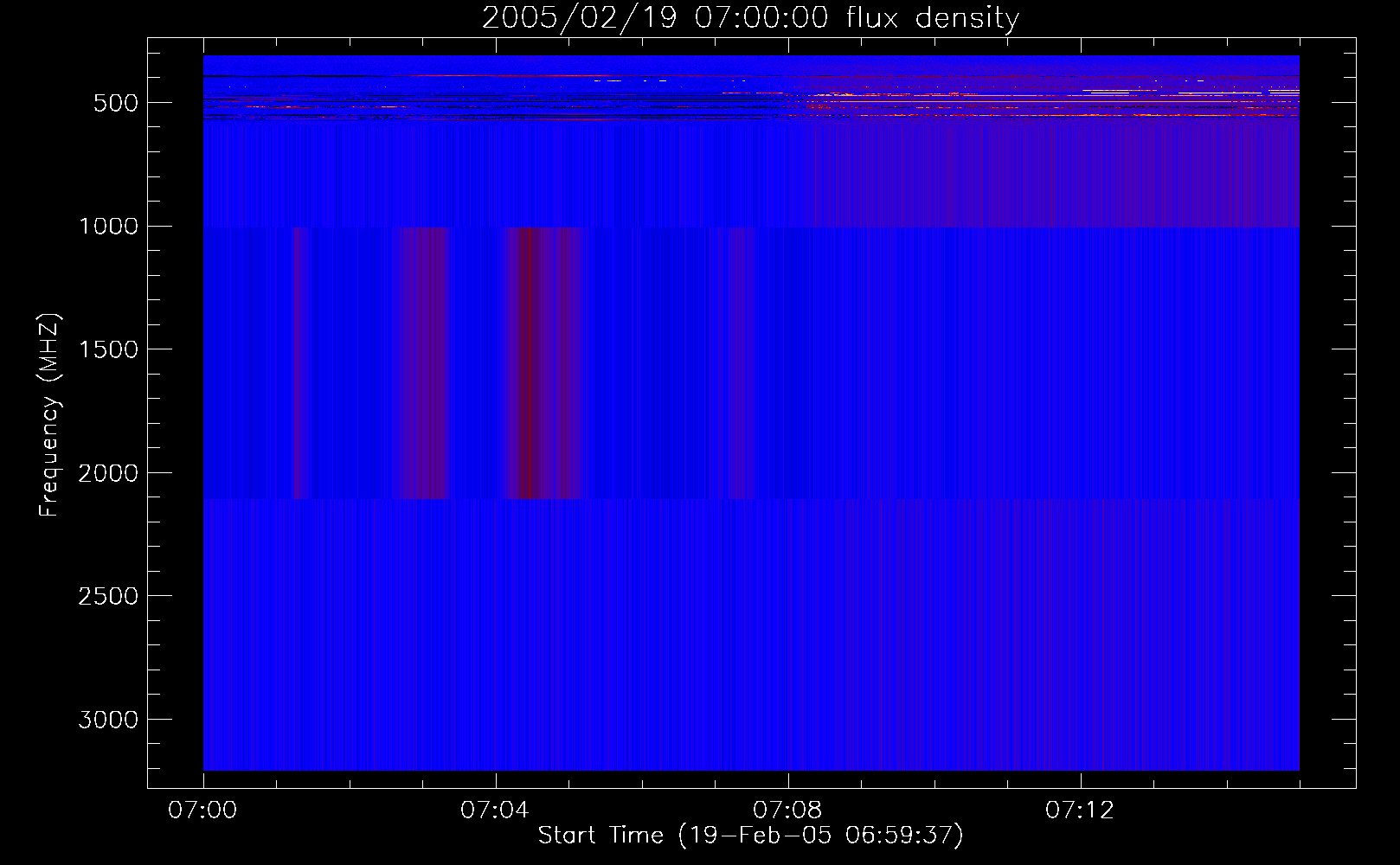Viewport: 1400px width, 865px height.
Task: Click the 07:12 time tick label
Action: (x=1080, y=811)
